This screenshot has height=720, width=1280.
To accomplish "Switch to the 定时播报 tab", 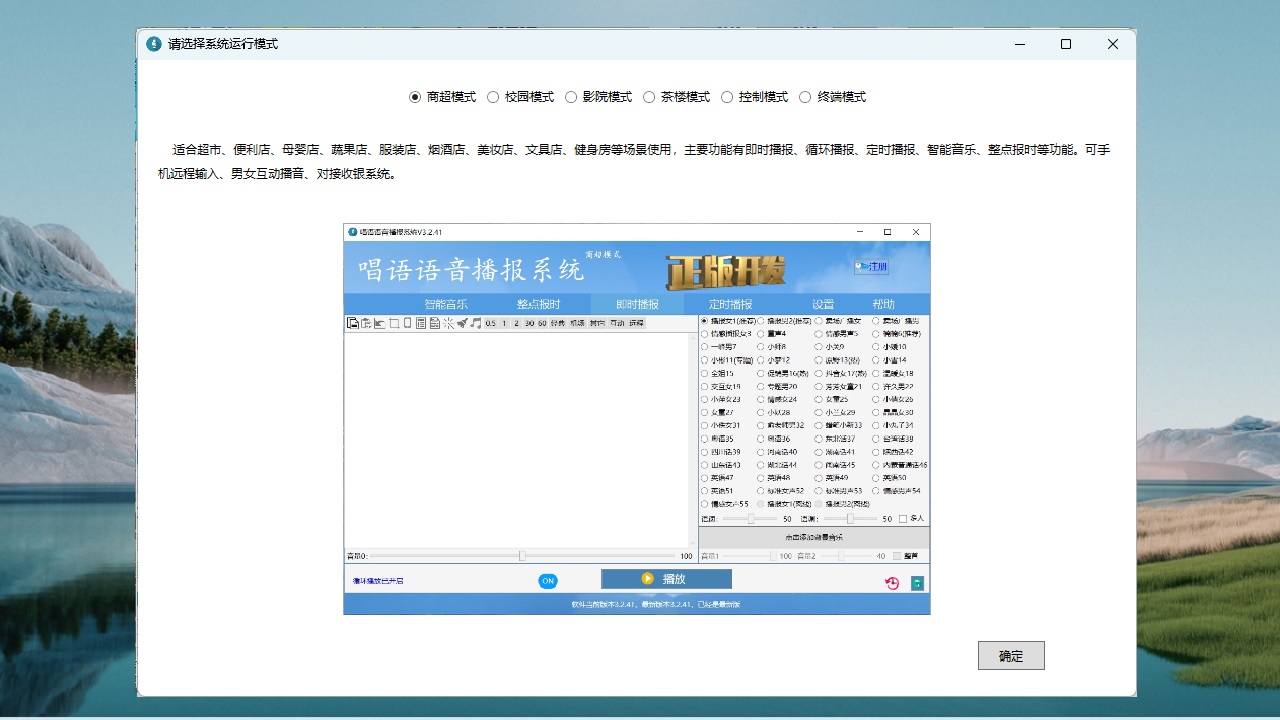I will click(730, 304).
